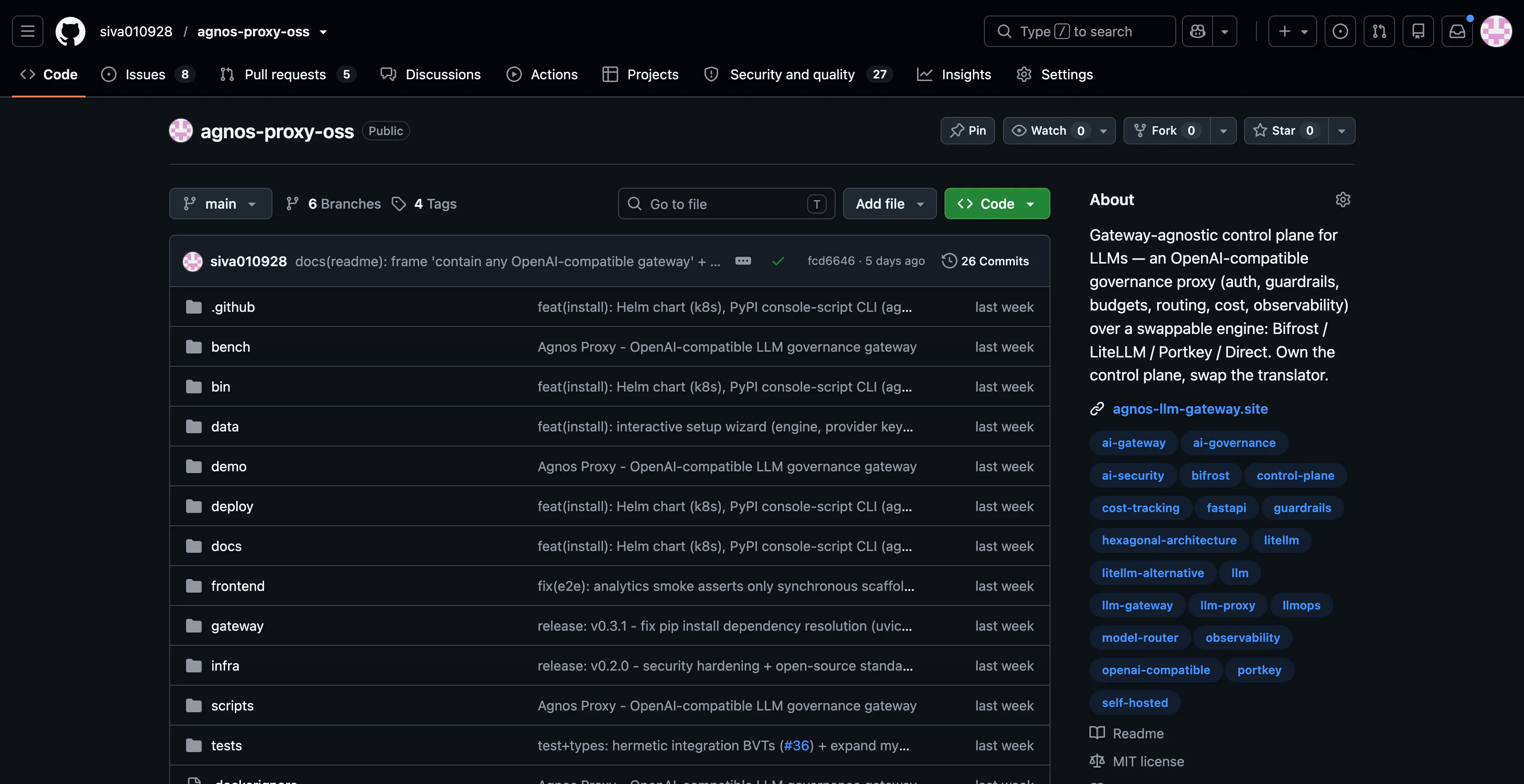Viewport: 1524px width, 784px height.
Task: Switch to the Pull requests tab
Action: pyautogui.click(x=288, y=74)
